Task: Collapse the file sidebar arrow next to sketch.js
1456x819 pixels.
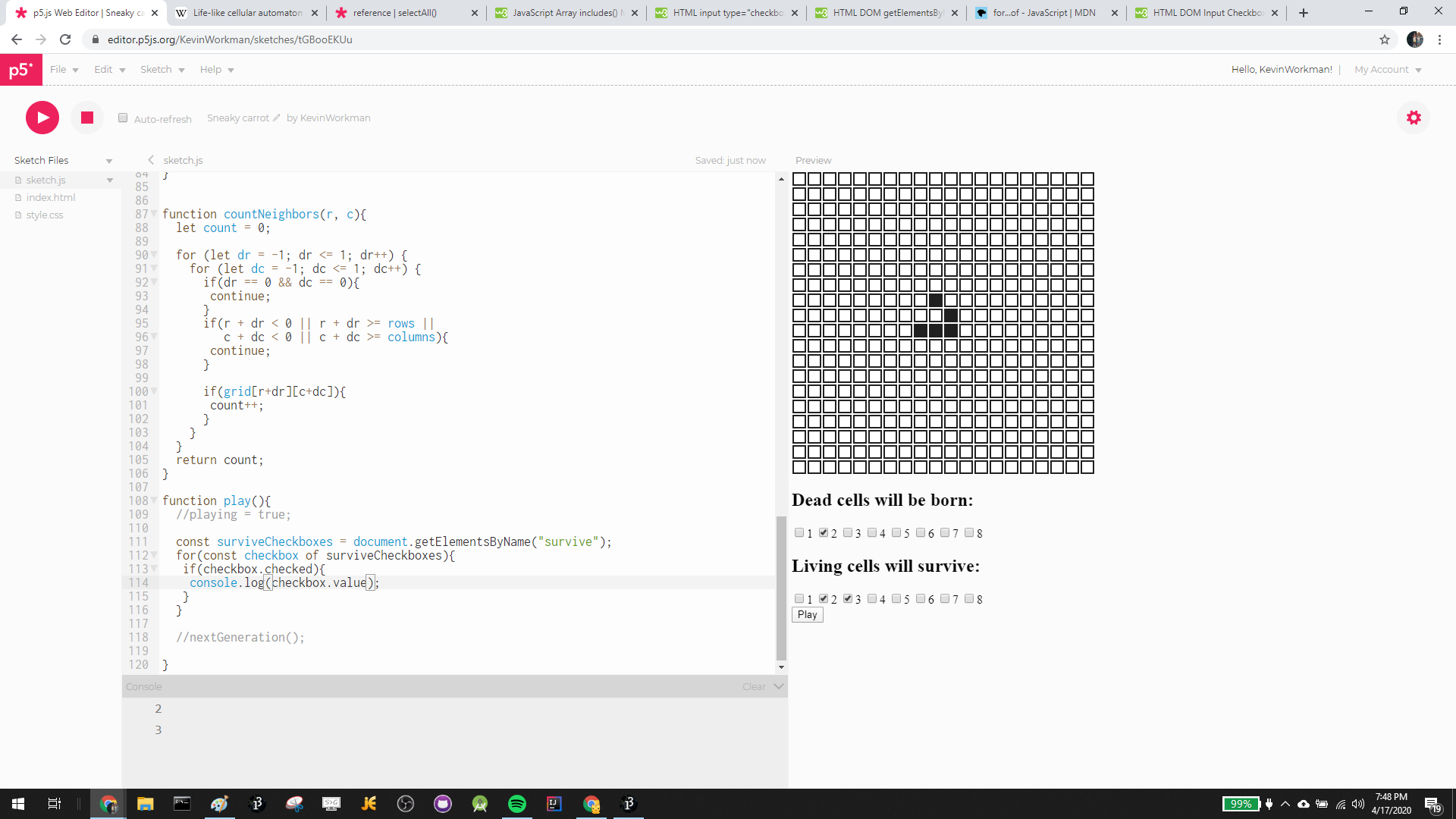Action: tap(151, 160)
